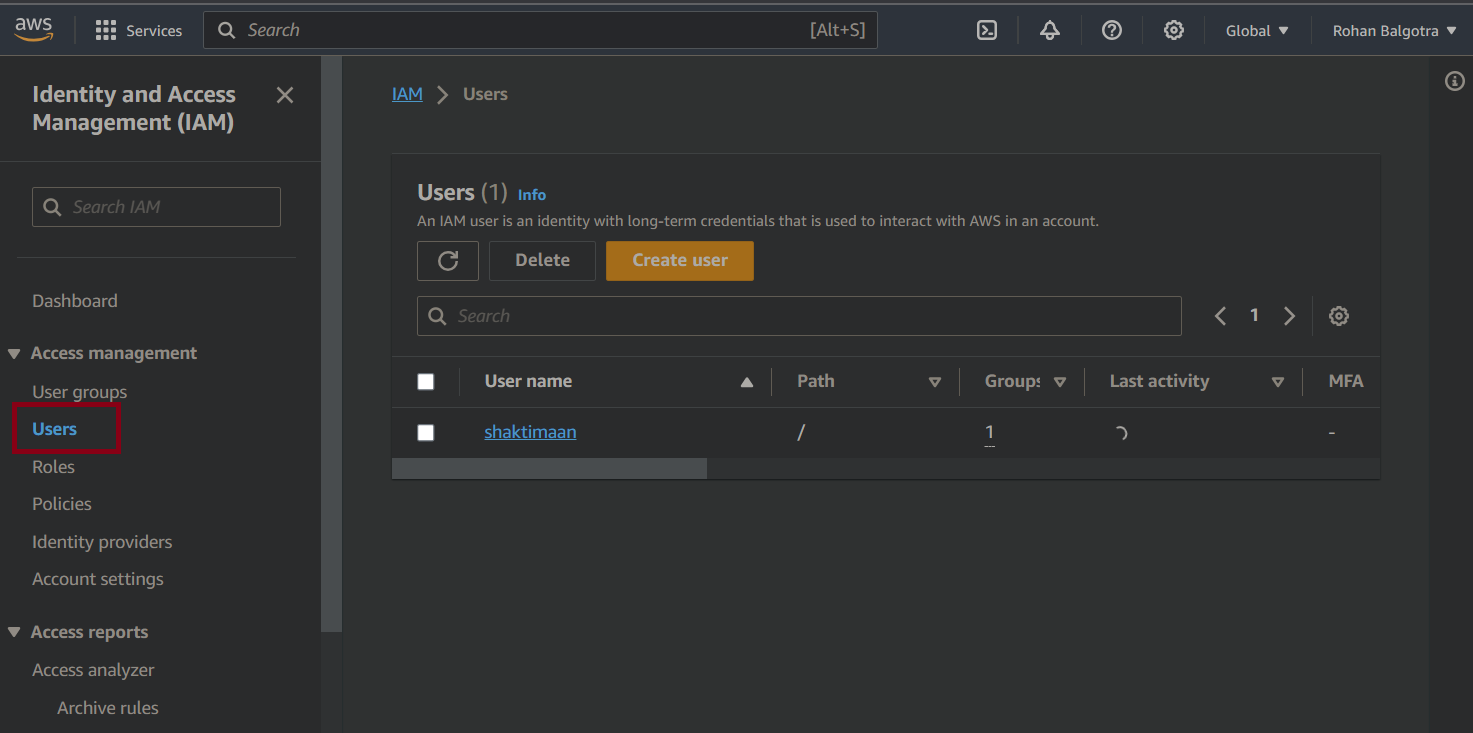Click the Create user button
Image resolution: width=1473 pixels, height=733 pixels.
tap(680, 261)
